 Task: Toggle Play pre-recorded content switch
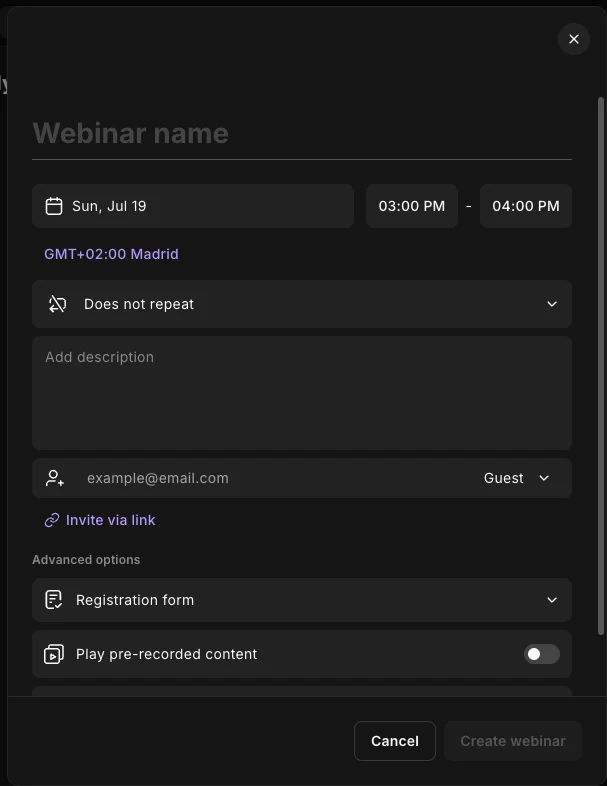pos(541,654)
